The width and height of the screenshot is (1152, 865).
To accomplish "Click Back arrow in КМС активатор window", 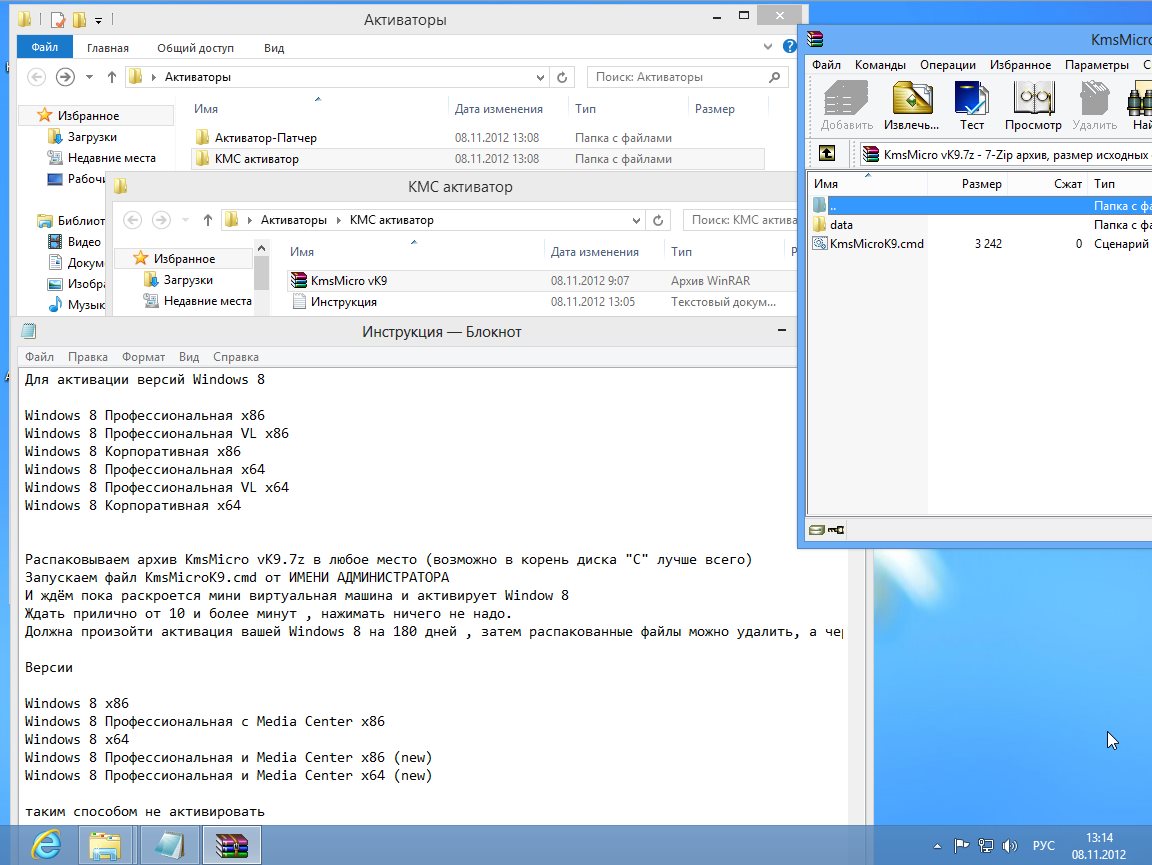I will (x=132, y=220).
